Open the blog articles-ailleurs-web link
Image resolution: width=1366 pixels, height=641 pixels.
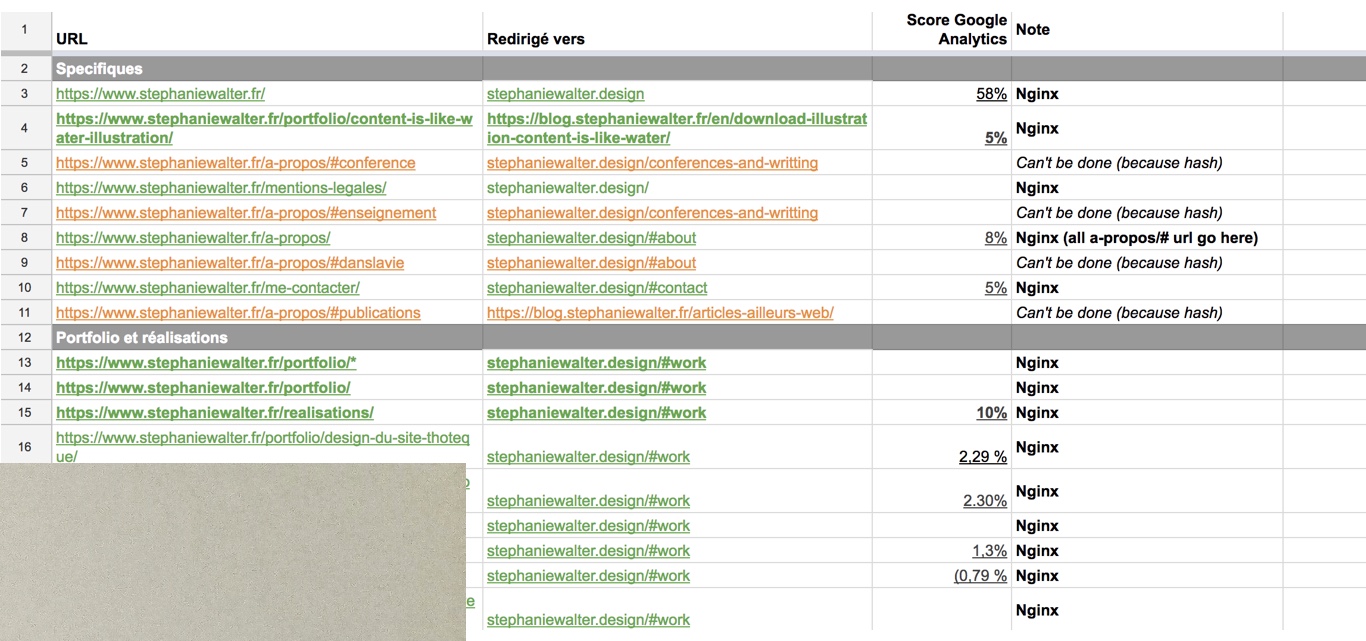pyautogui.click(x=660, y=313)
